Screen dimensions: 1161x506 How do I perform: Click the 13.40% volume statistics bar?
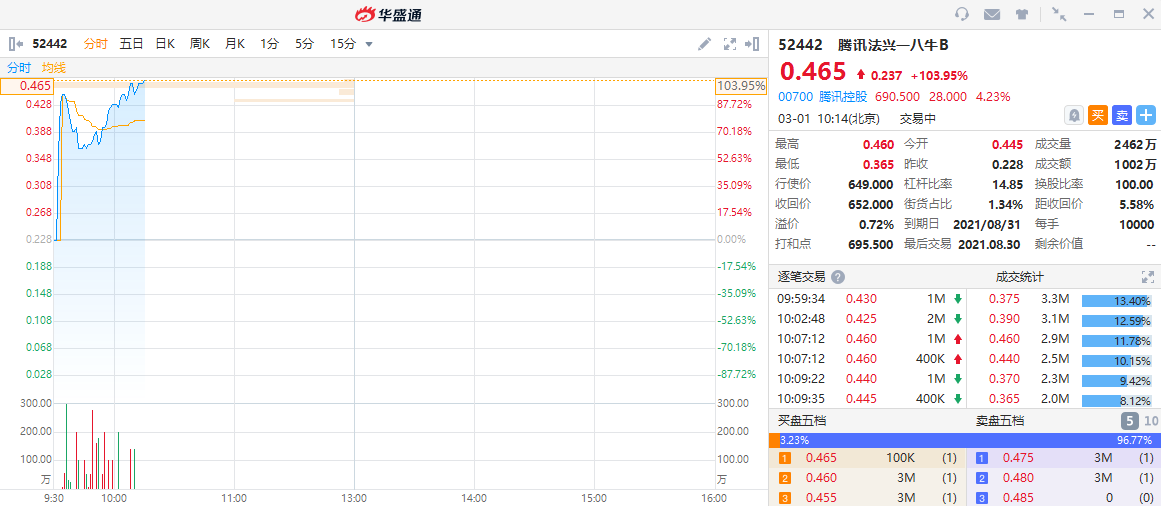(x=1117, y=301)
